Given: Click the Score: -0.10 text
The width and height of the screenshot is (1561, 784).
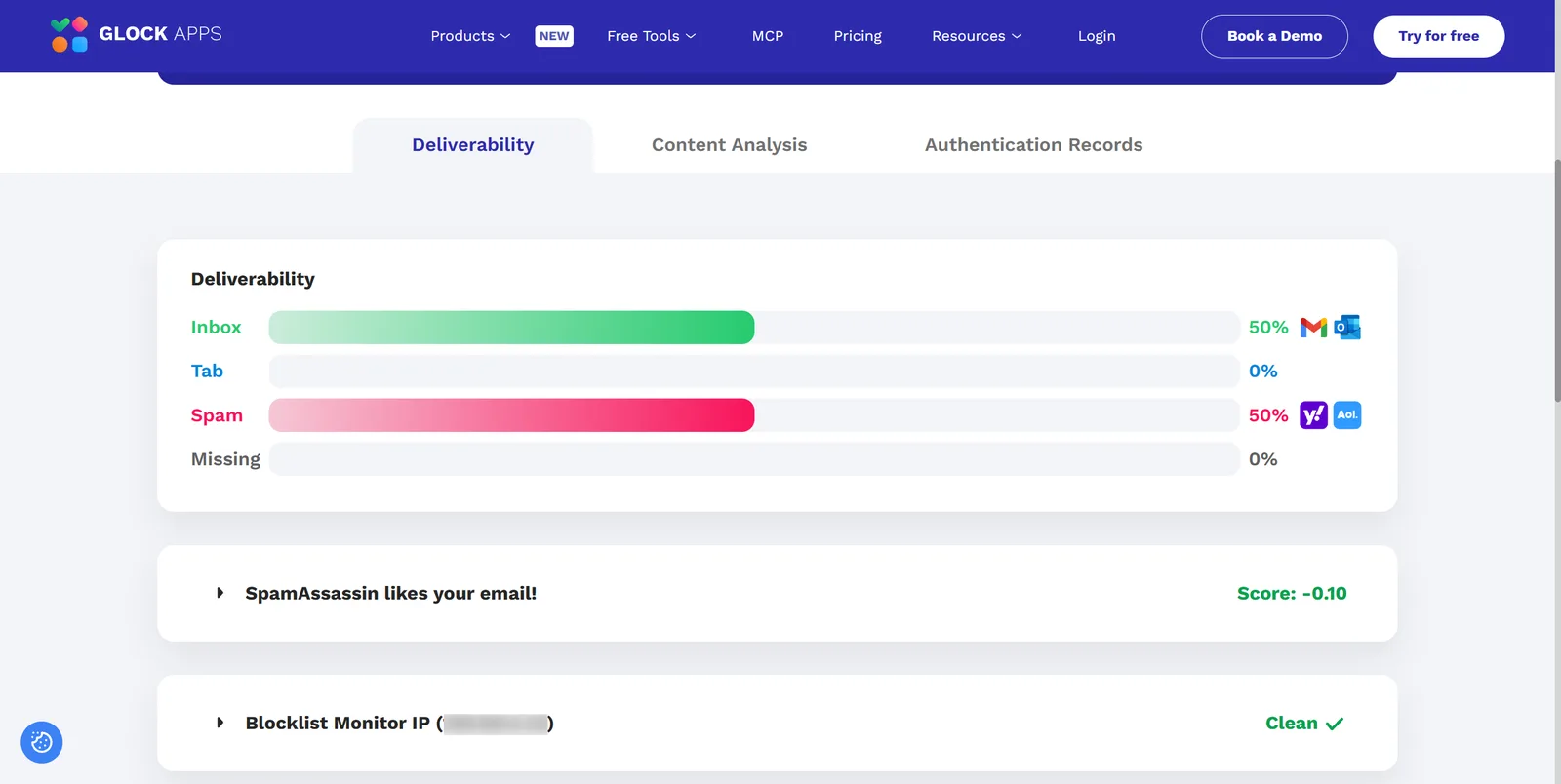Looking at the screenshot, I should tap(1292, 593).
